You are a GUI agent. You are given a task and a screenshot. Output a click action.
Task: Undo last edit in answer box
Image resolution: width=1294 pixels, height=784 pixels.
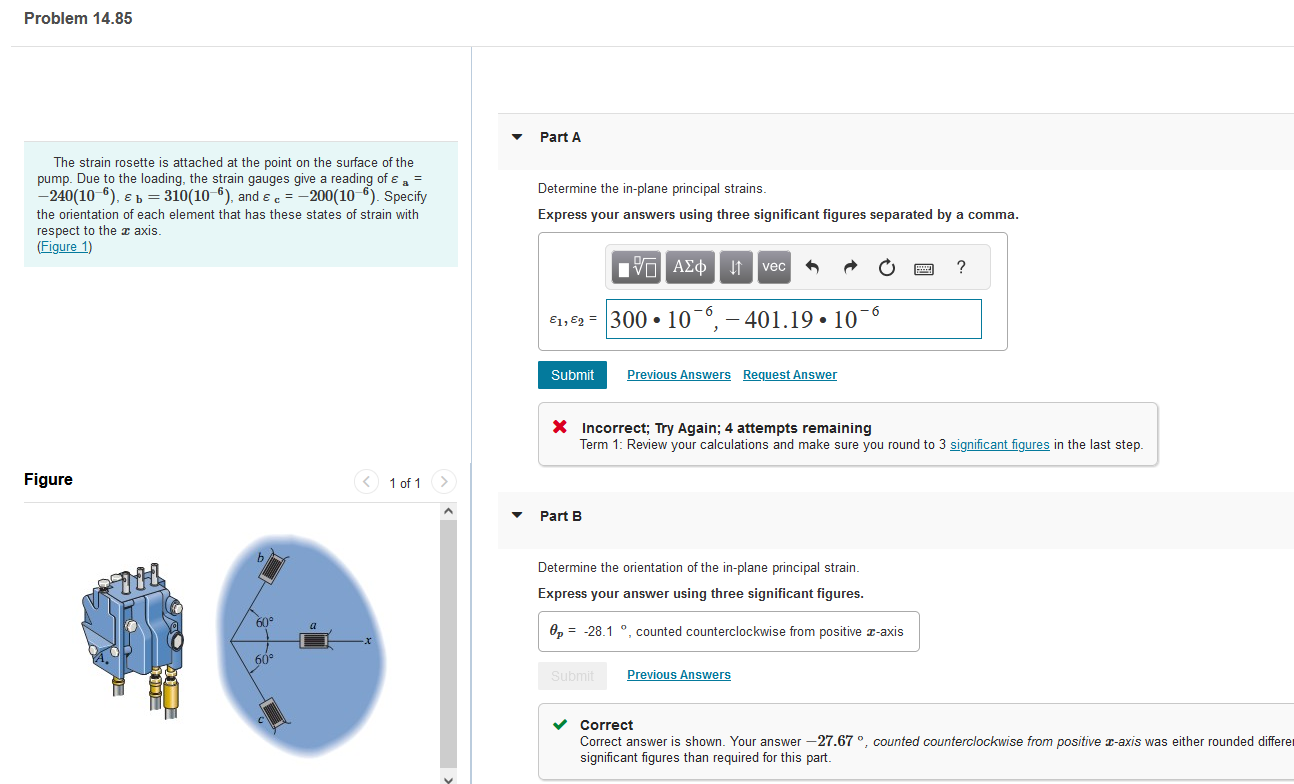click(813, 267)
